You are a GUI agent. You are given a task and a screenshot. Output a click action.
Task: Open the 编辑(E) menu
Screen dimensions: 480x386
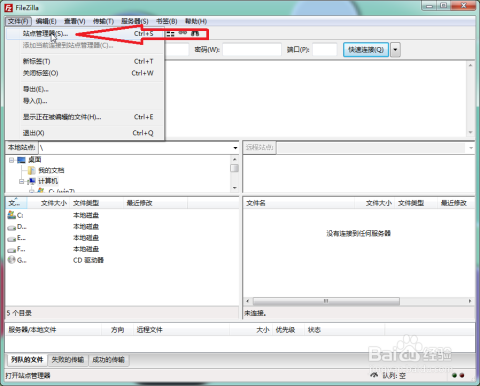click(46, 21)
